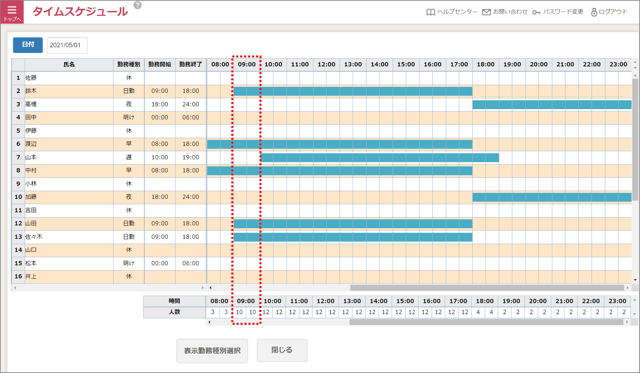
Task: Click the name 高橋 in row 3
Action: [x=31, y=104]
